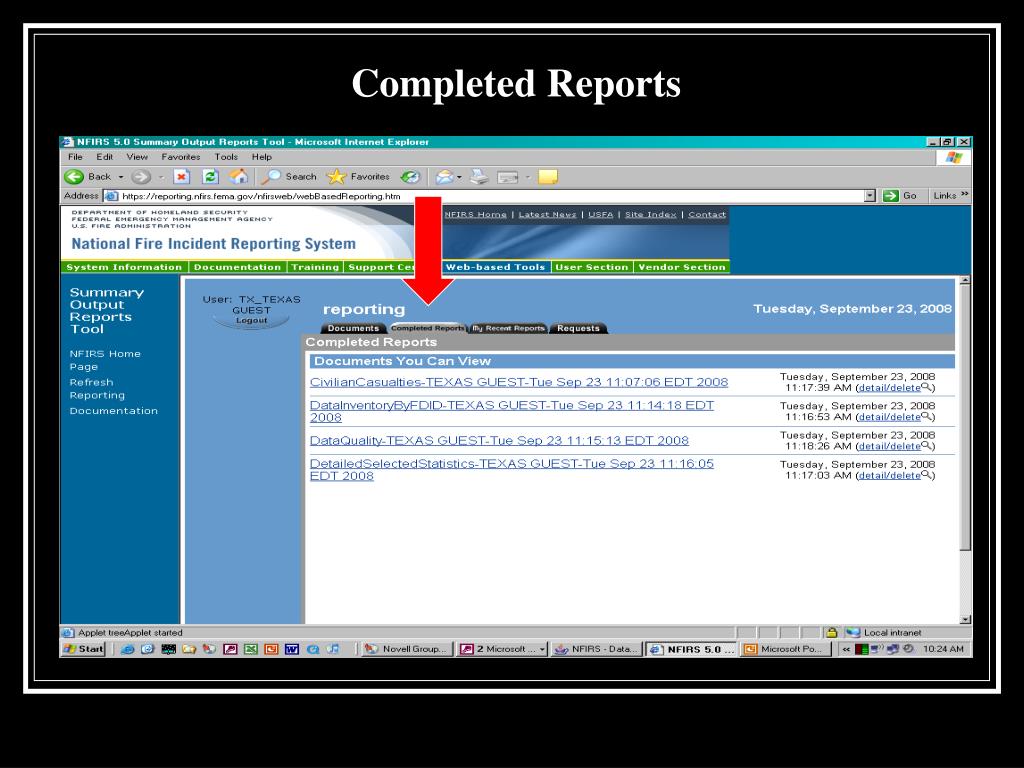Click Refresh Reporting in left sidebar
Image resolution: width=1024 pixels, height=768 pixels.
pos(97,389)
